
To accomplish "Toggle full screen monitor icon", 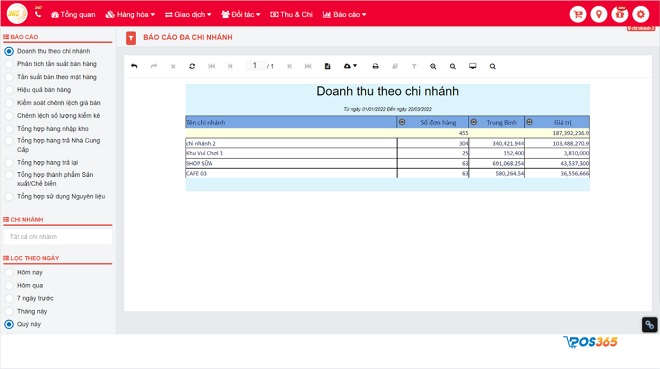I will coord(473,66).
